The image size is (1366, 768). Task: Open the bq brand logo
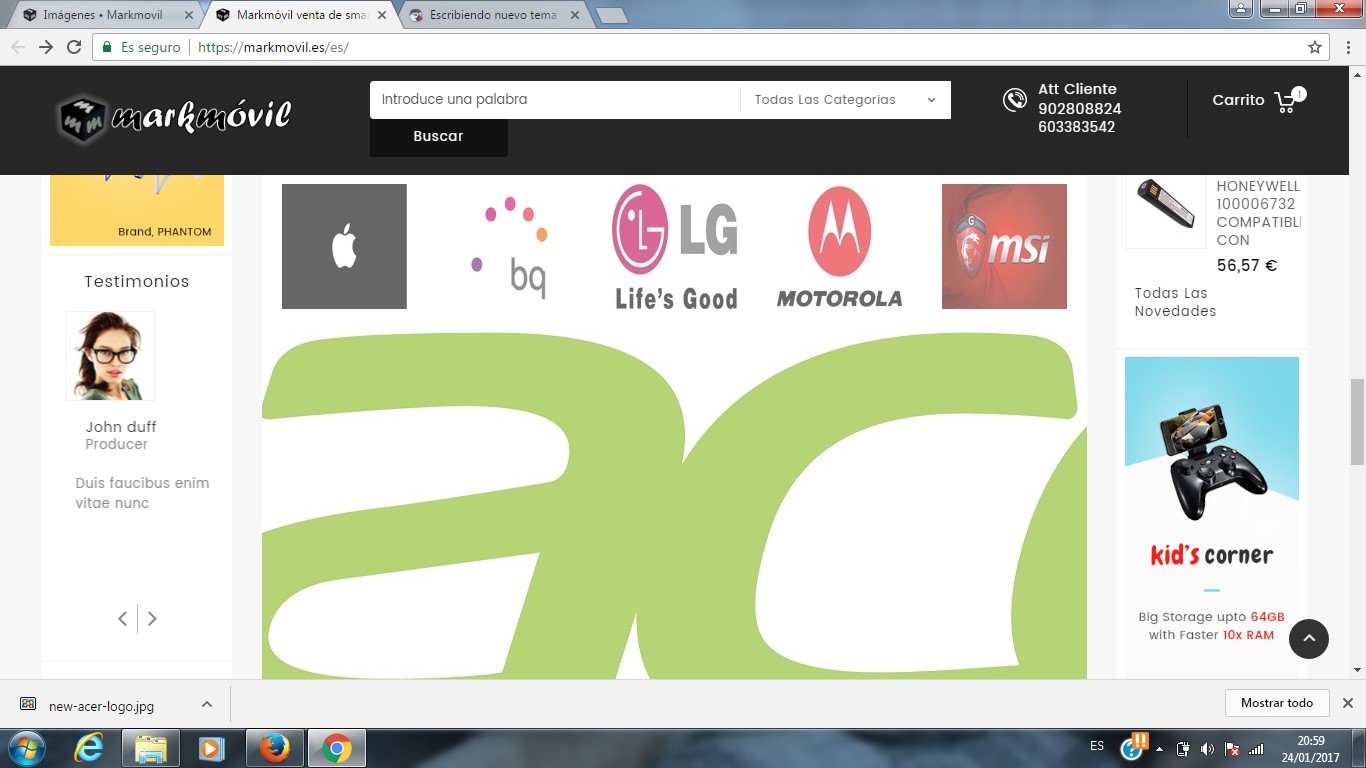(509, 246)
